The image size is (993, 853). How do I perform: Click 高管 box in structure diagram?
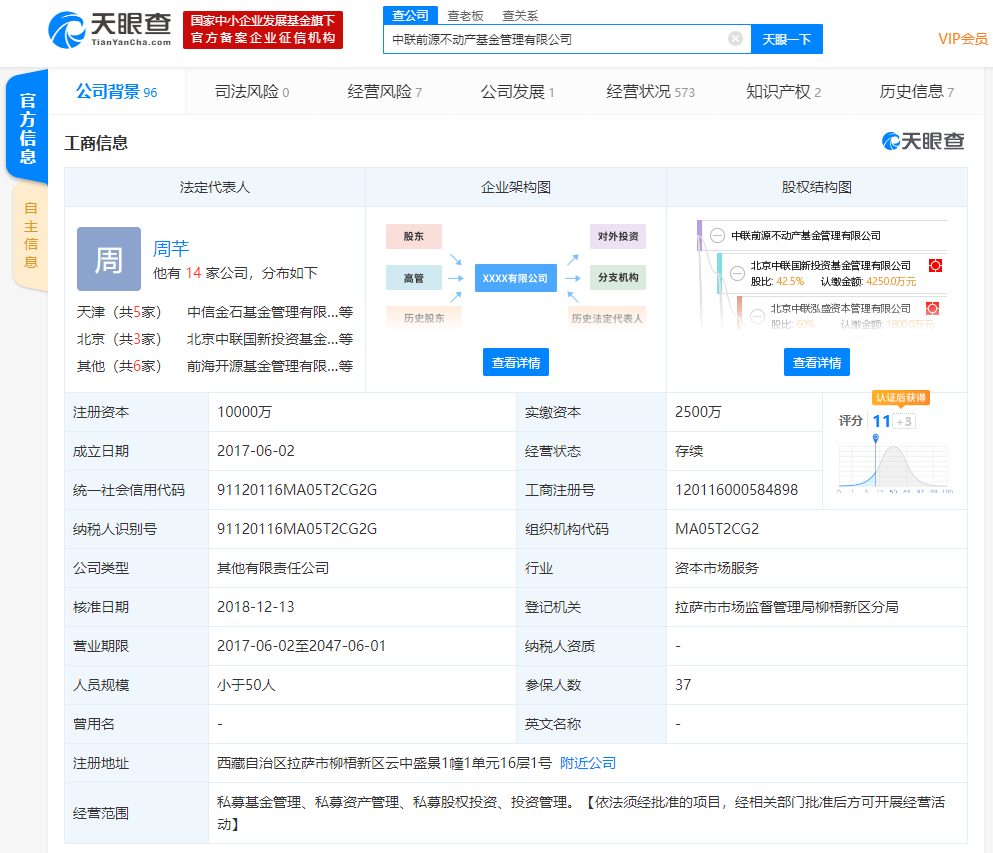tap(414, 278)
